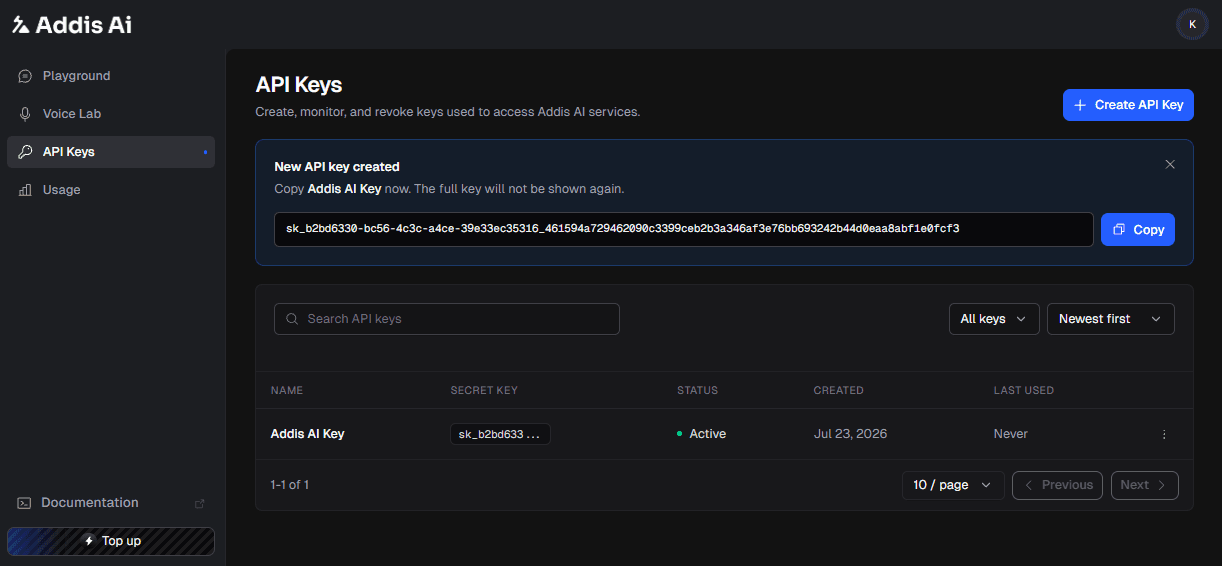Click the SECRET KEY column header
This screenshot has height=566, width=1222.
[x=484, y=390]
